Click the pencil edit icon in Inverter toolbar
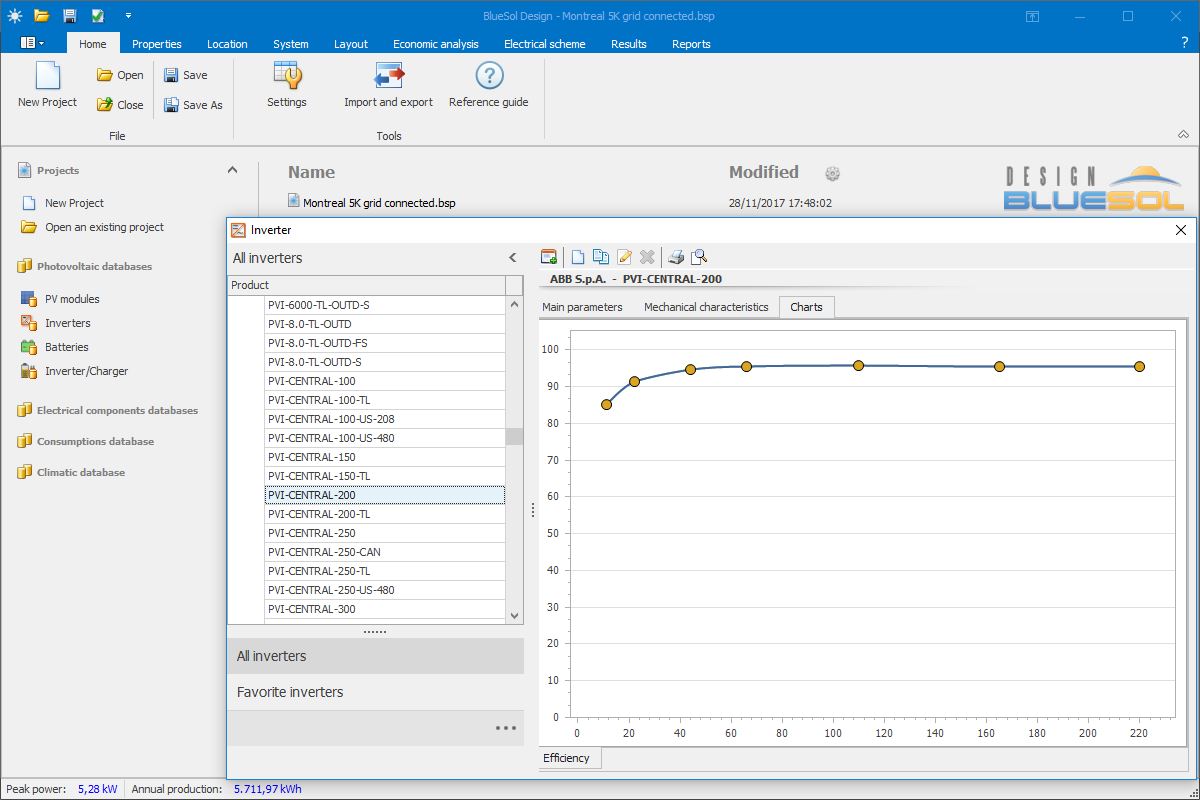Viewport: 1200px width, 800px height. [625, 257]
